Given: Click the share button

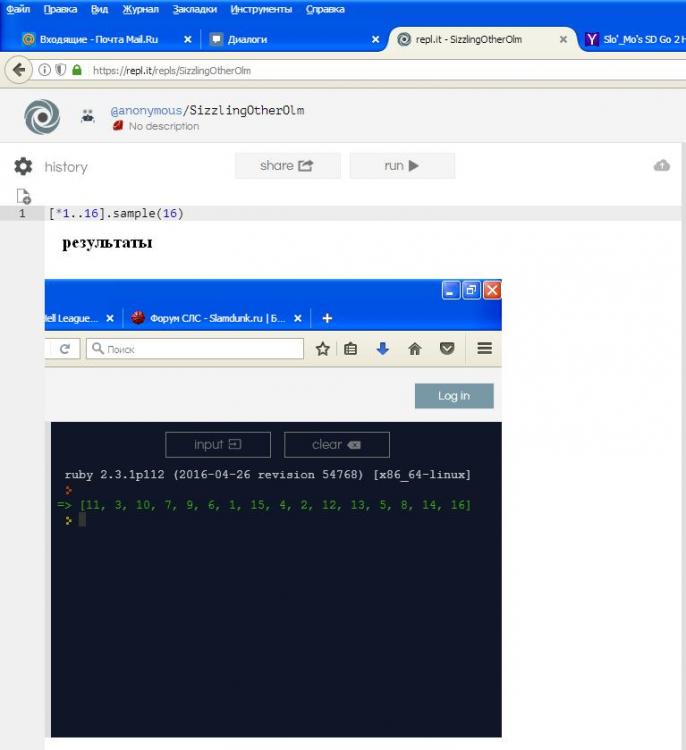Looking at the screenshot, I should pyautogui.click(x=287, y=166).
